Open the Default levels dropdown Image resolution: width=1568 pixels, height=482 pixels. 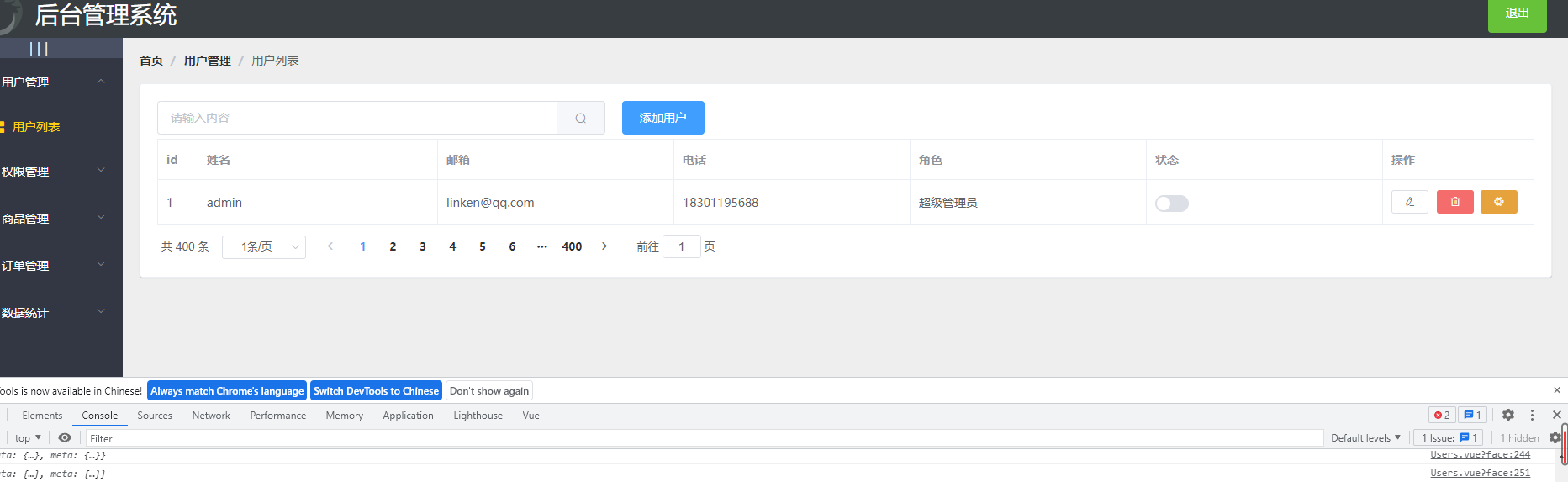coord(1365,437)
